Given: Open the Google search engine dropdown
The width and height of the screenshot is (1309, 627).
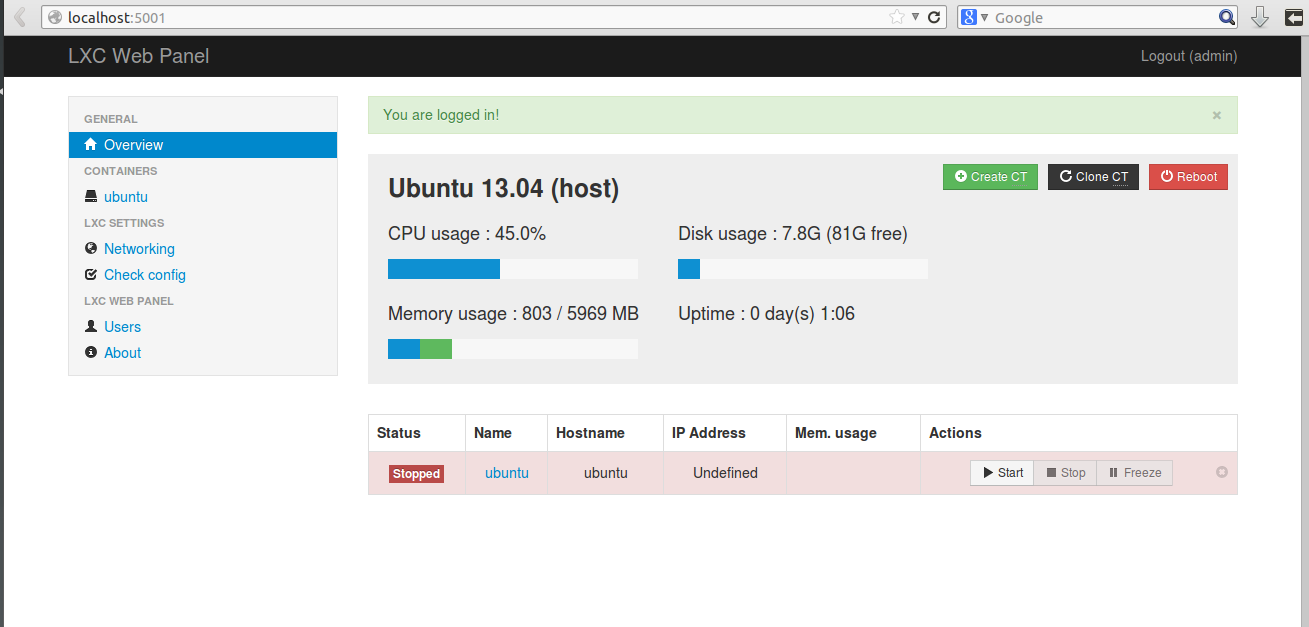Looking at the screenshot, I should 976,17.
